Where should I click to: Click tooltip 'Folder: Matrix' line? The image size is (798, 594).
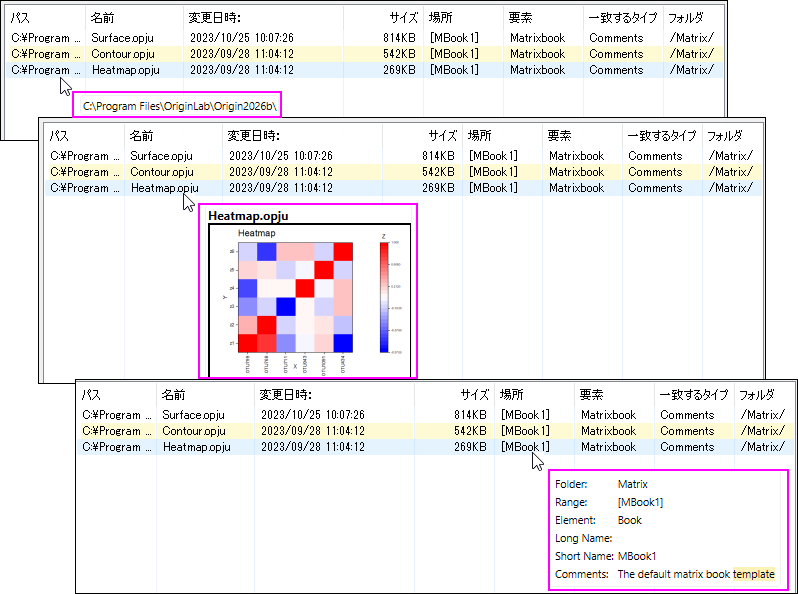tap(601, 484)
